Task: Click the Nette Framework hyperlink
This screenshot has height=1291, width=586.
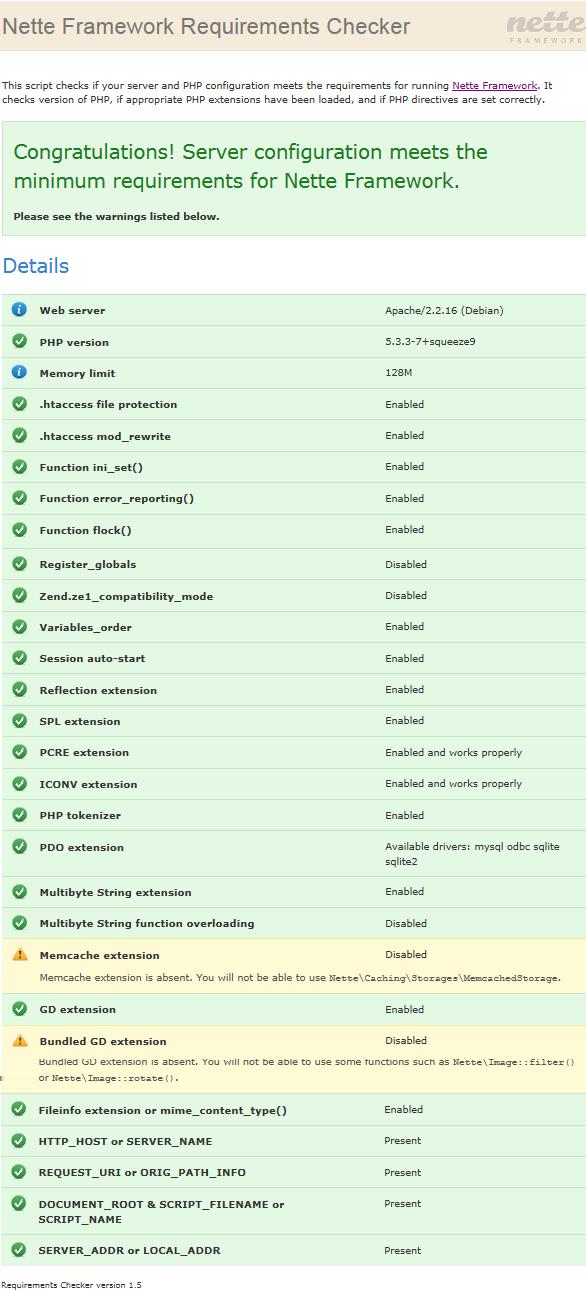Action: [x=494, y=86]
